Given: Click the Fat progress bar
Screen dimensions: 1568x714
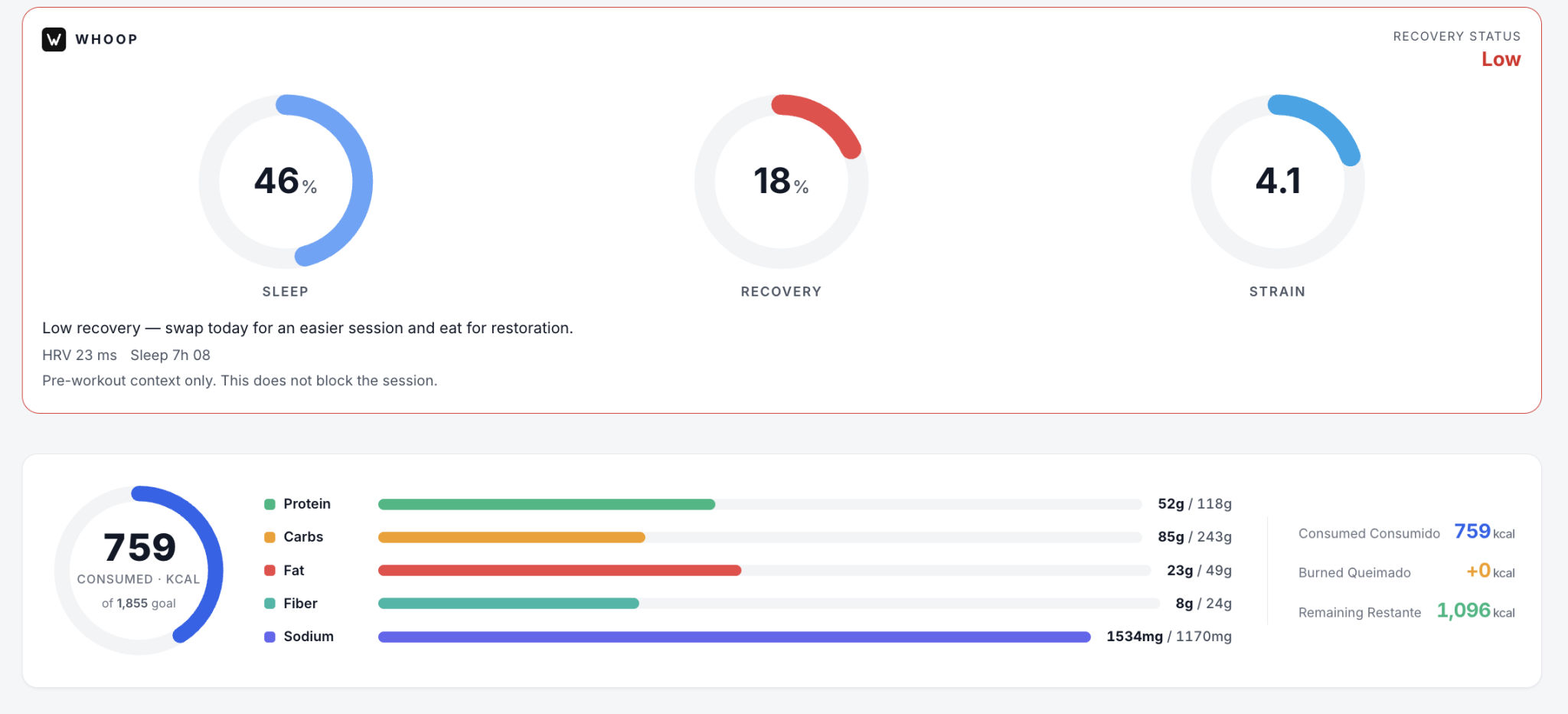Looking at the screenshot, I should 765,570.
